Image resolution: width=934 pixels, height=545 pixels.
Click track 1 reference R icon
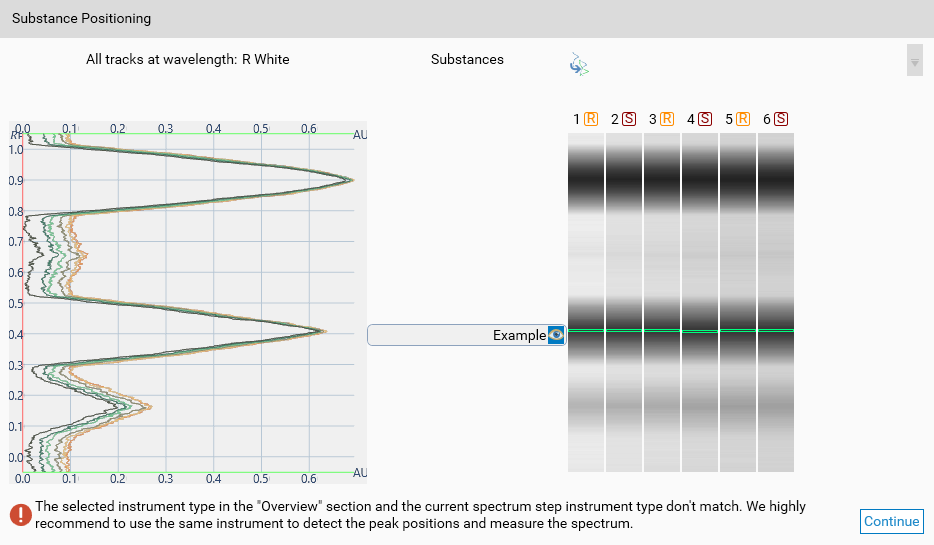591,119
